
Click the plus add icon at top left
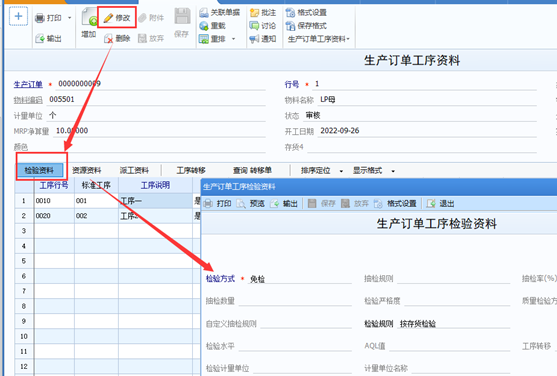click(18, 17)
